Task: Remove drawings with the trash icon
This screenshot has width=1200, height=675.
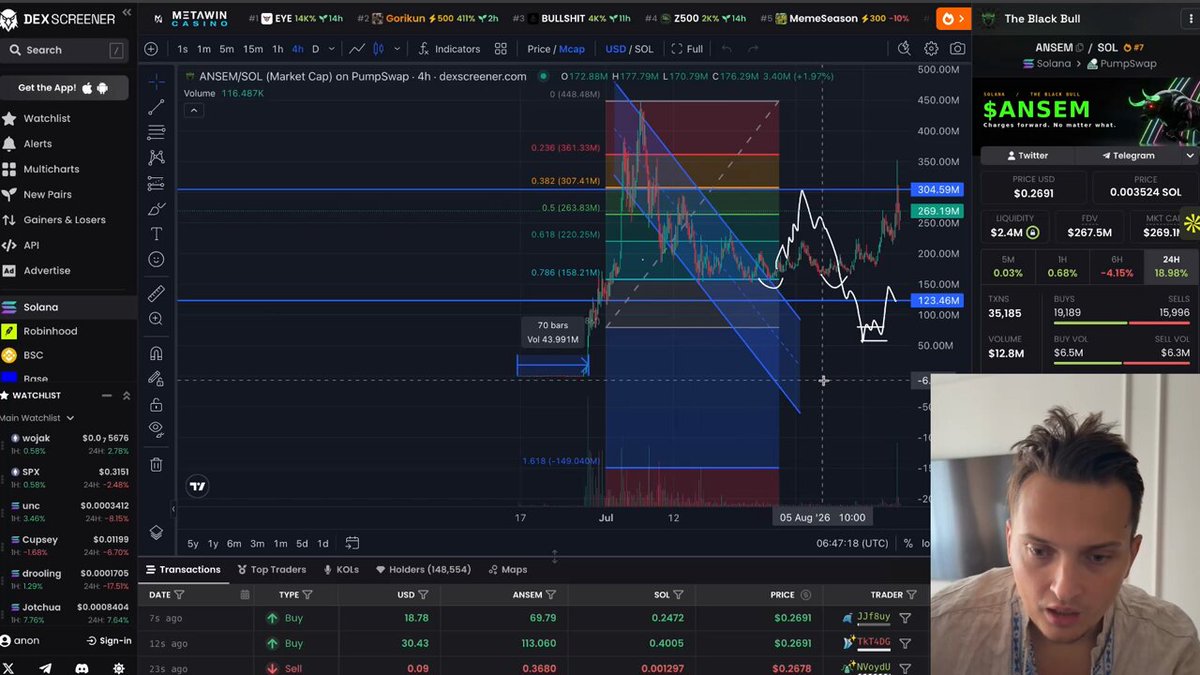Action: tap(156, 464)
